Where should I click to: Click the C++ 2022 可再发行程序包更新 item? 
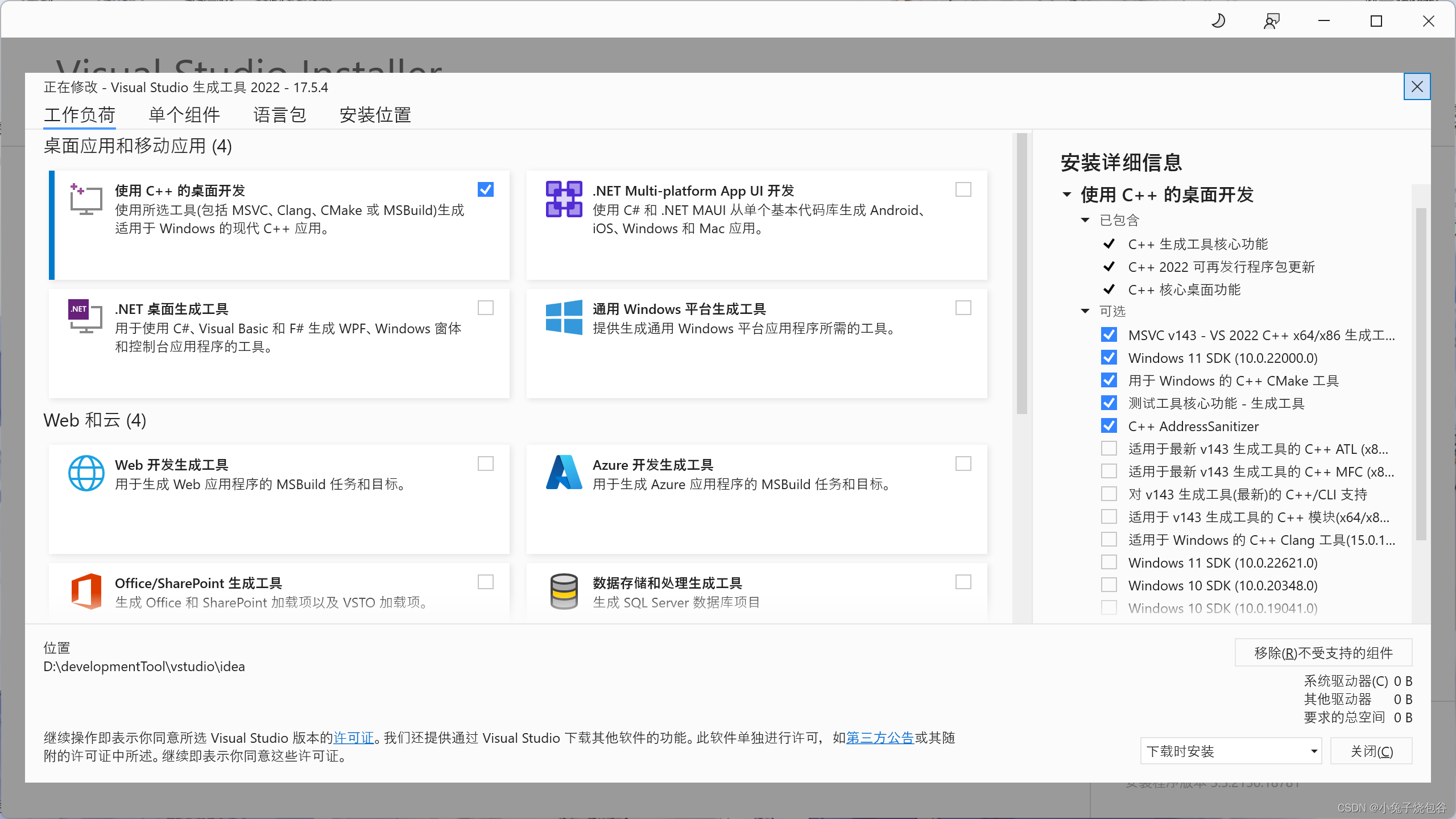(x=1222, y=267)
